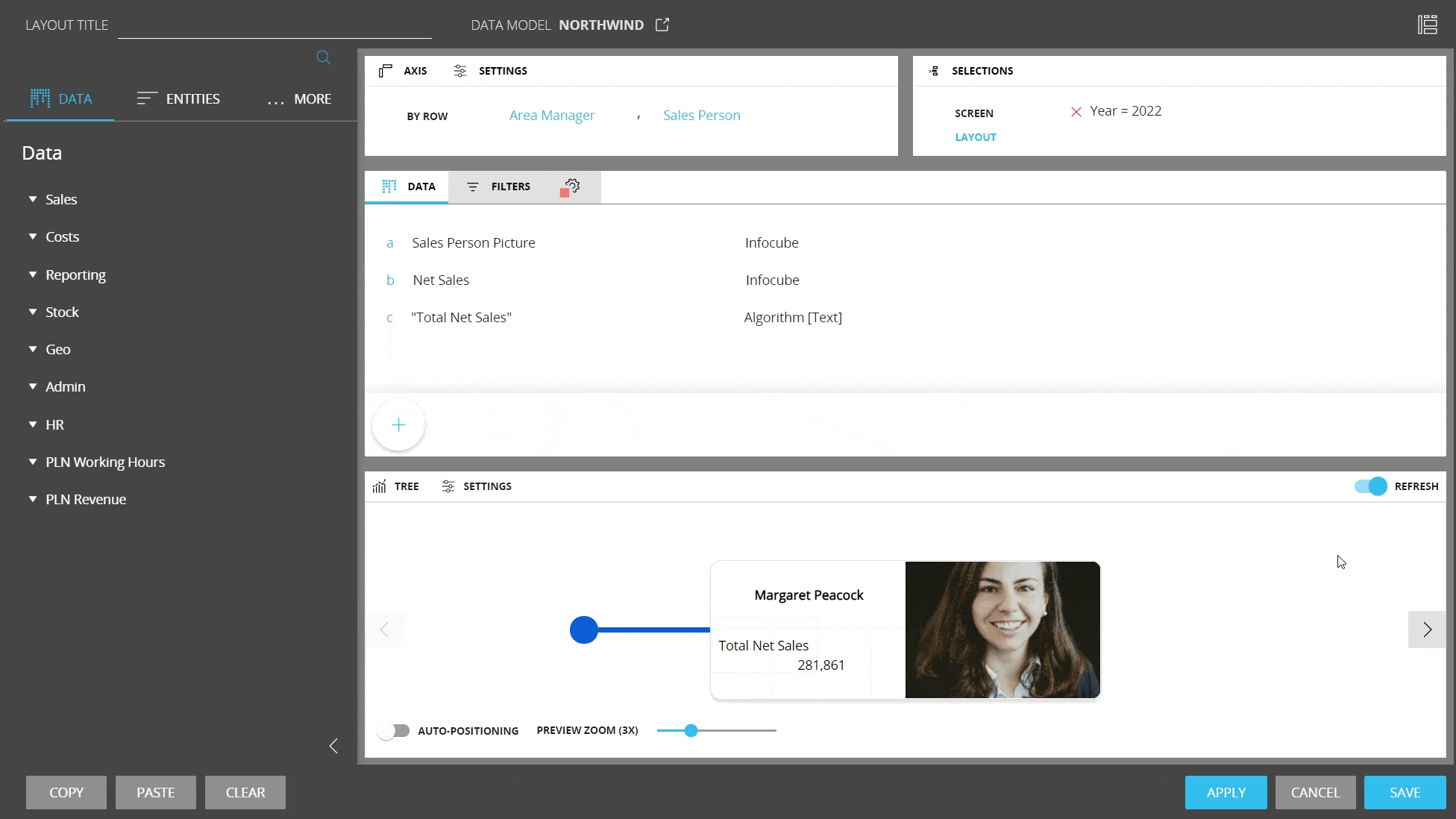Remove the Year = 2022 selection

[x=1076, y=112]
